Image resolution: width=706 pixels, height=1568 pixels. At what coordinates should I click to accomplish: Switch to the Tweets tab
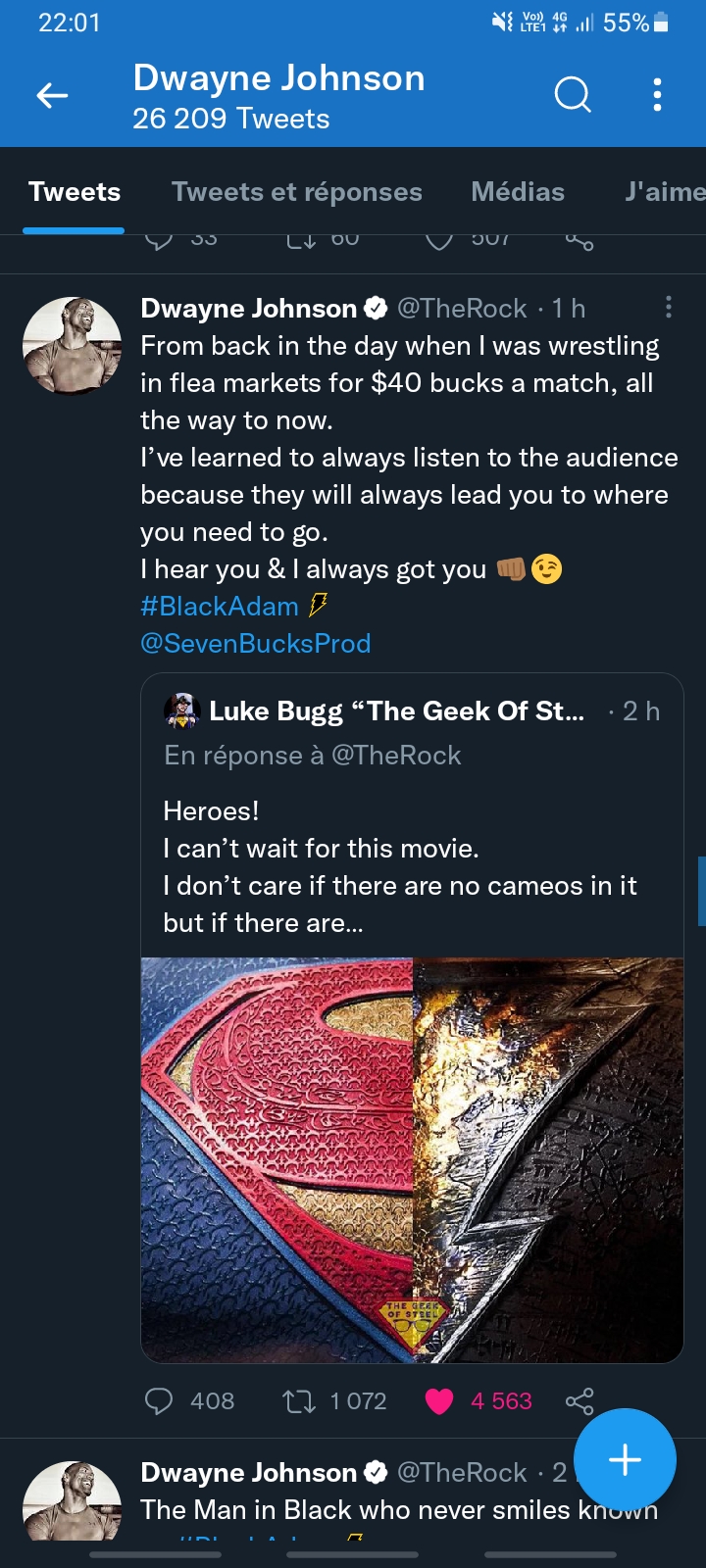pos(75,192)
